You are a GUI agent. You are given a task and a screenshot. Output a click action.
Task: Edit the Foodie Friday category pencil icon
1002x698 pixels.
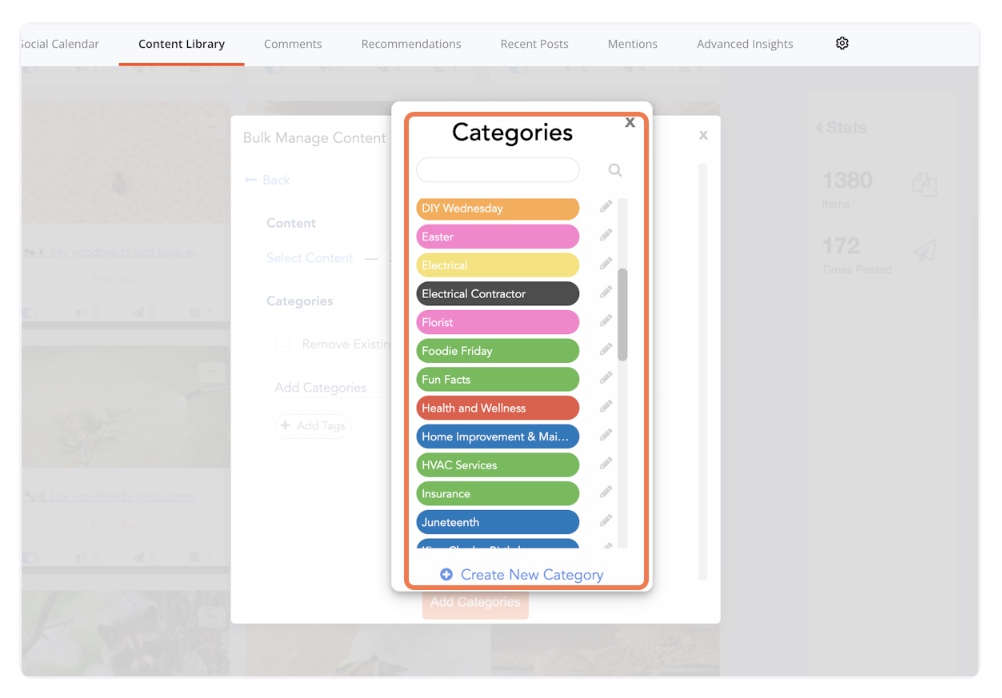pos(606,350)
